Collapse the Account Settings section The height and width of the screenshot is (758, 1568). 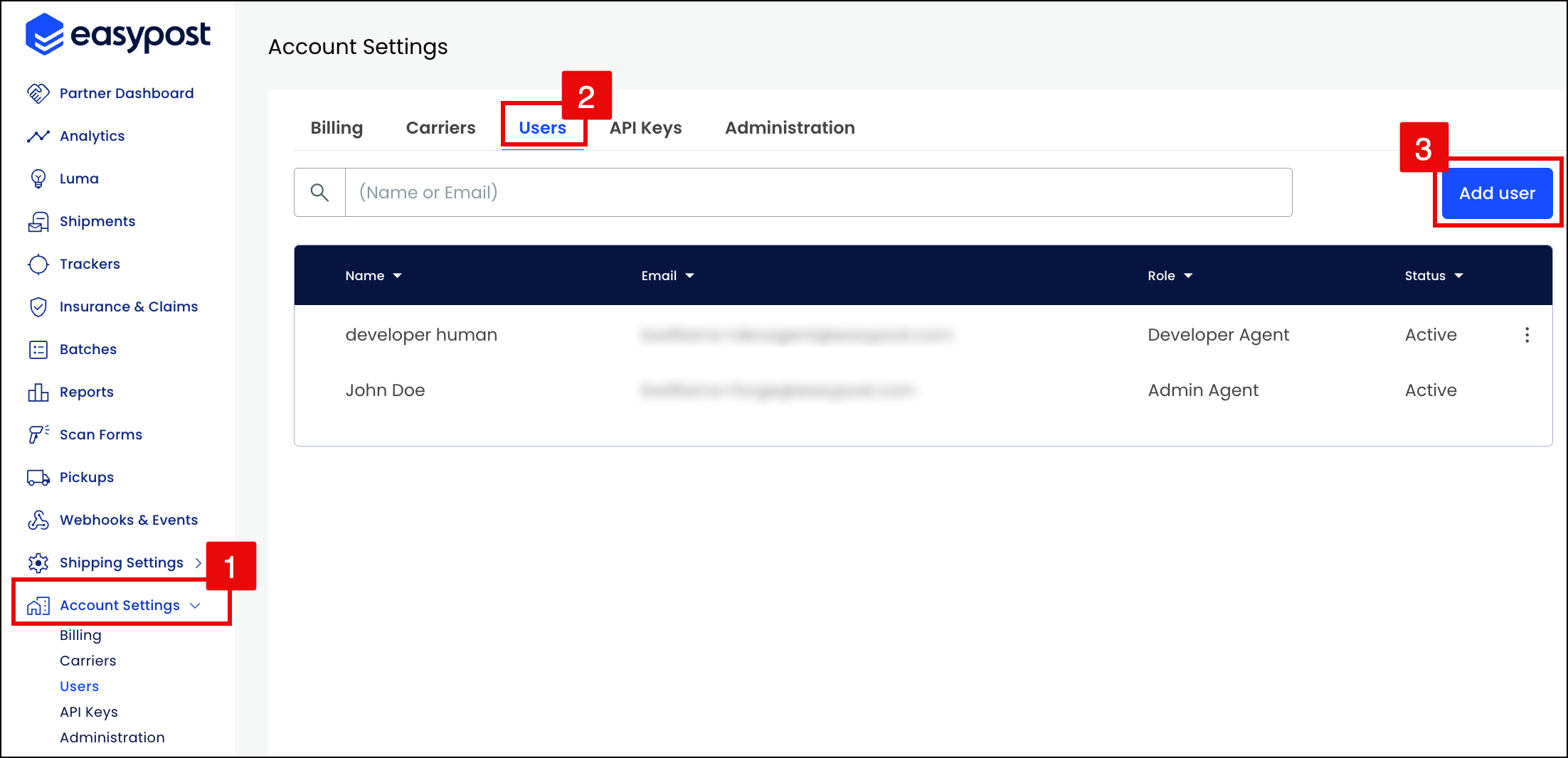pyautogui.click(x=195, y=605)
